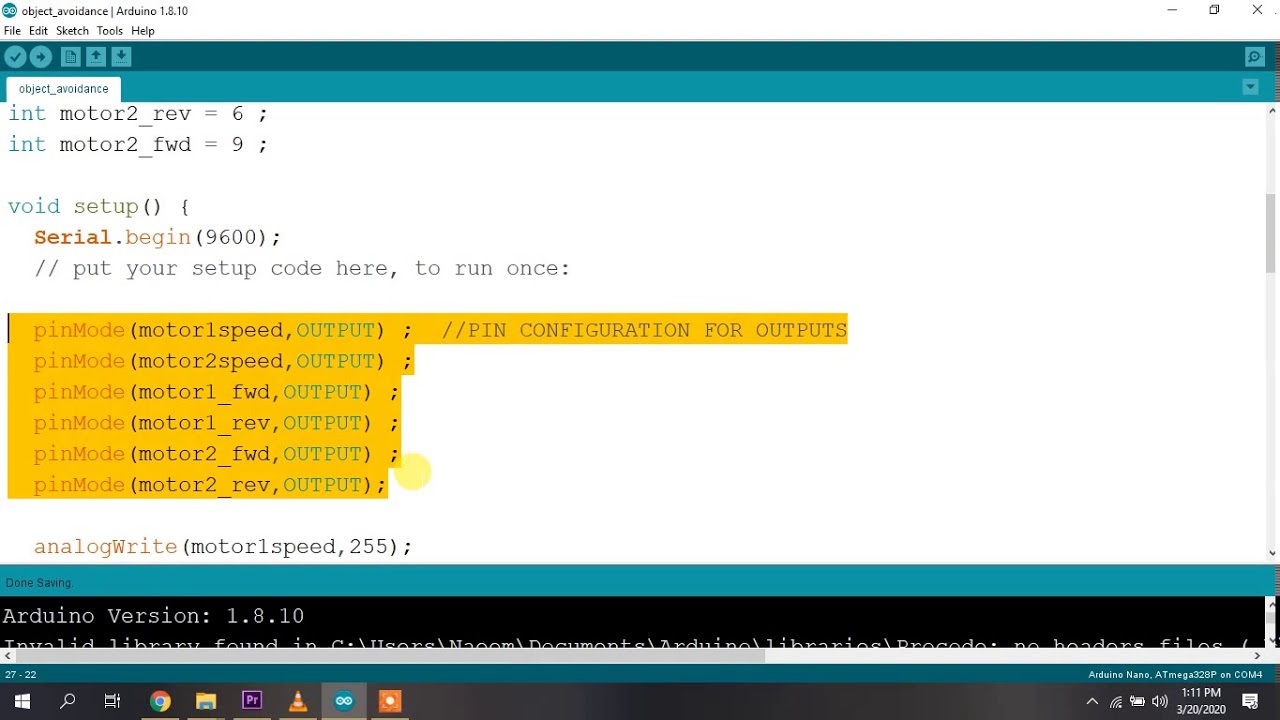Open the File menu
The height and width of the screenshot is (720, 1280).
pos(12,31)
